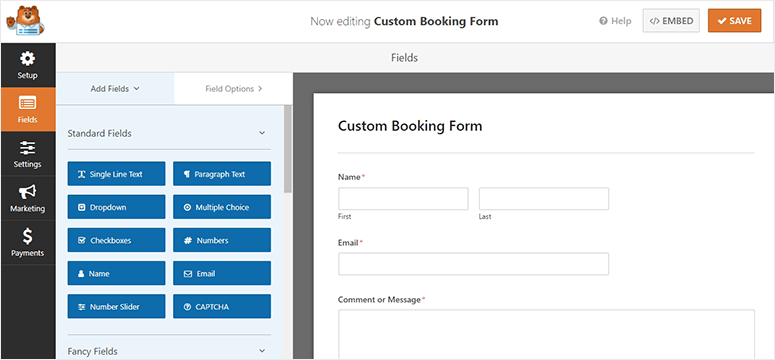
Task: Open the Settings panel in sidebar
Action: (28, 154)
